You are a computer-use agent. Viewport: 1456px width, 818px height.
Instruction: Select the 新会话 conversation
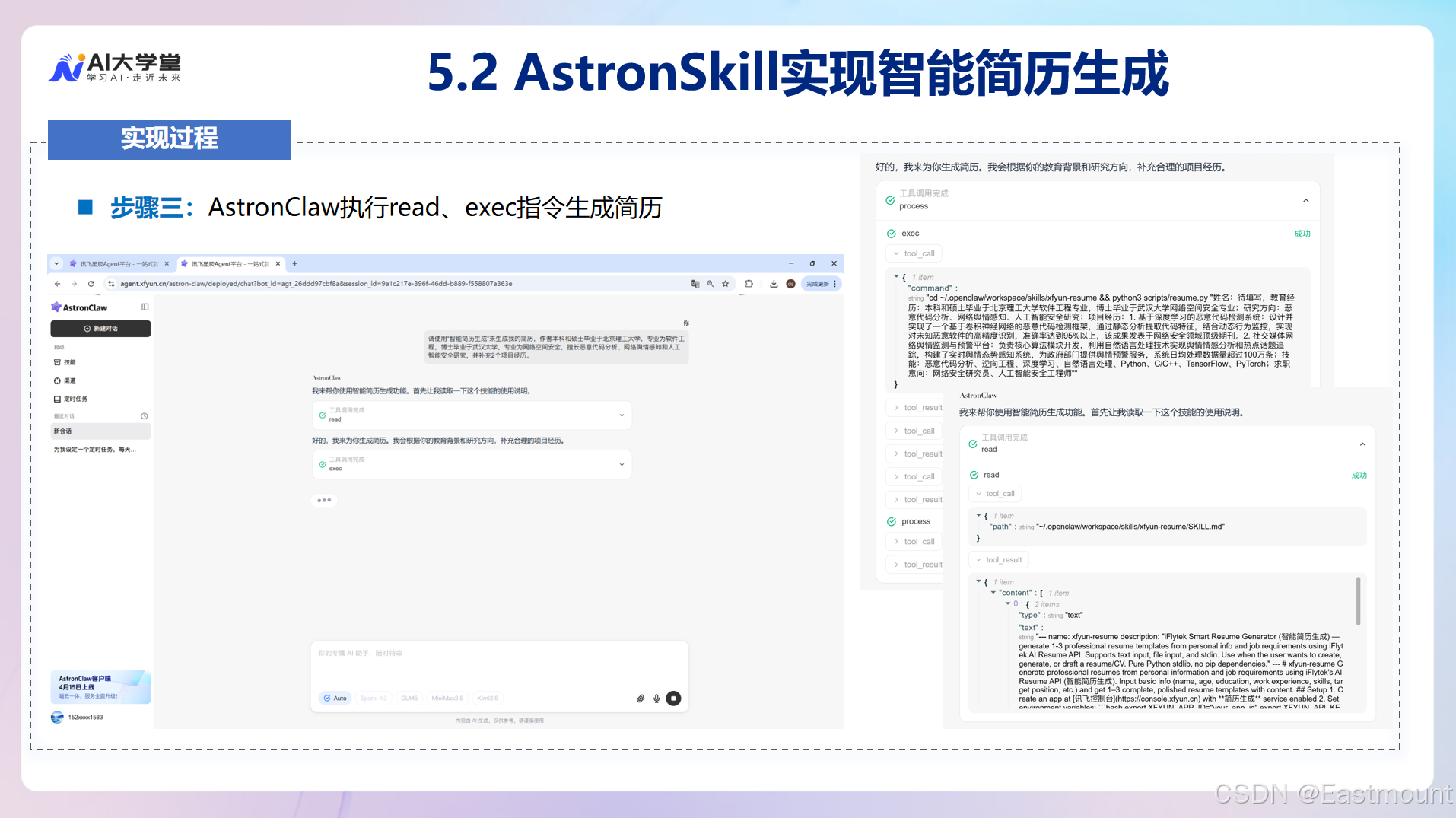[x=100, y=431]
